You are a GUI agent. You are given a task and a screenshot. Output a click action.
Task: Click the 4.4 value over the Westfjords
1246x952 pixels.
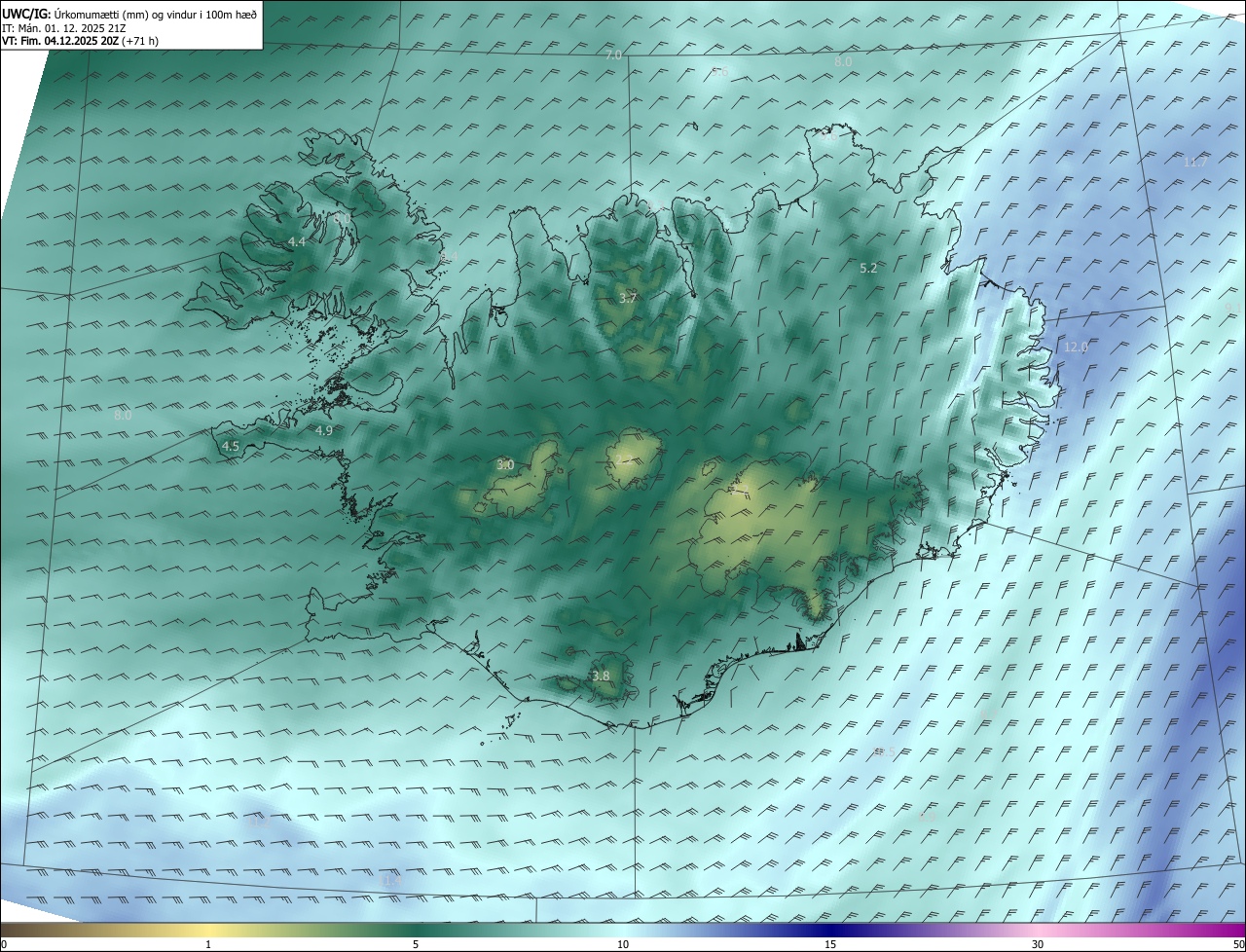(296, 241)
